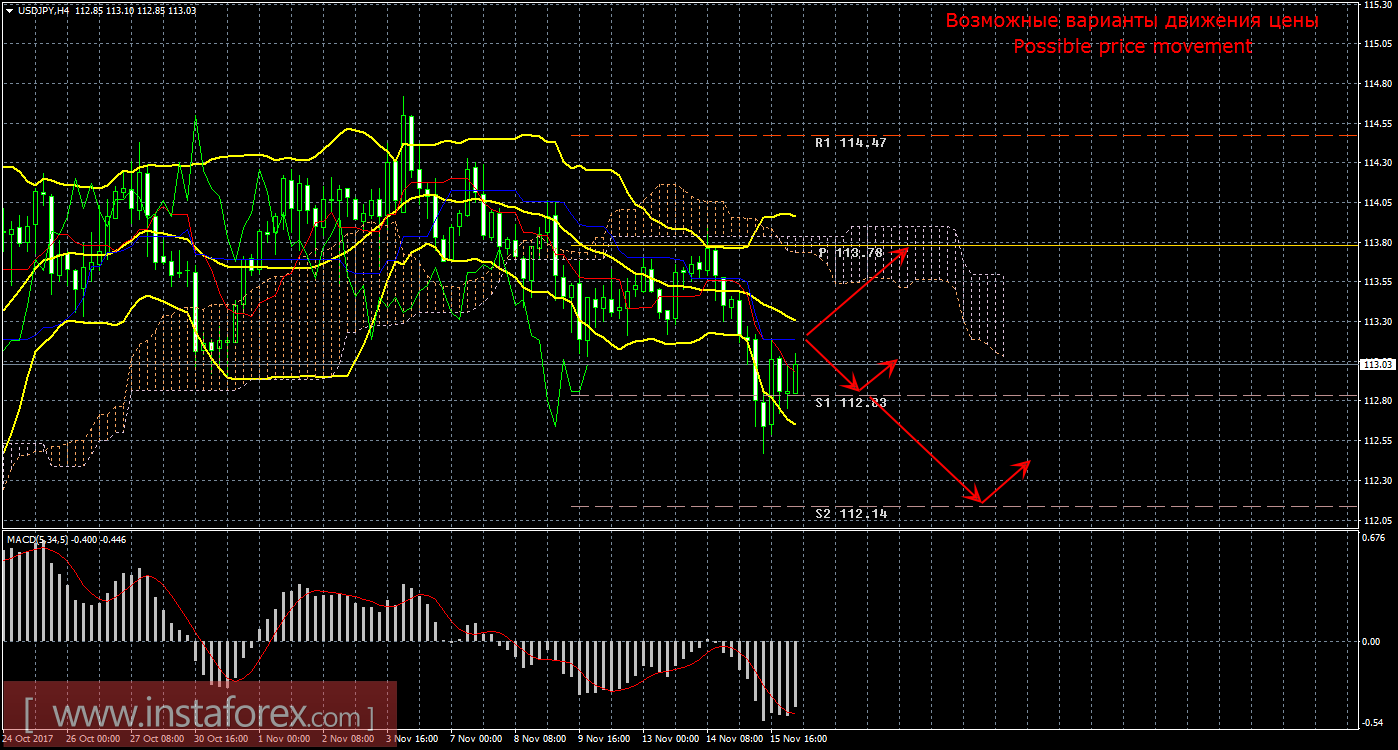Click 114.55 on the price axis
This screenshot has height=750, width=1398.
1377,124
